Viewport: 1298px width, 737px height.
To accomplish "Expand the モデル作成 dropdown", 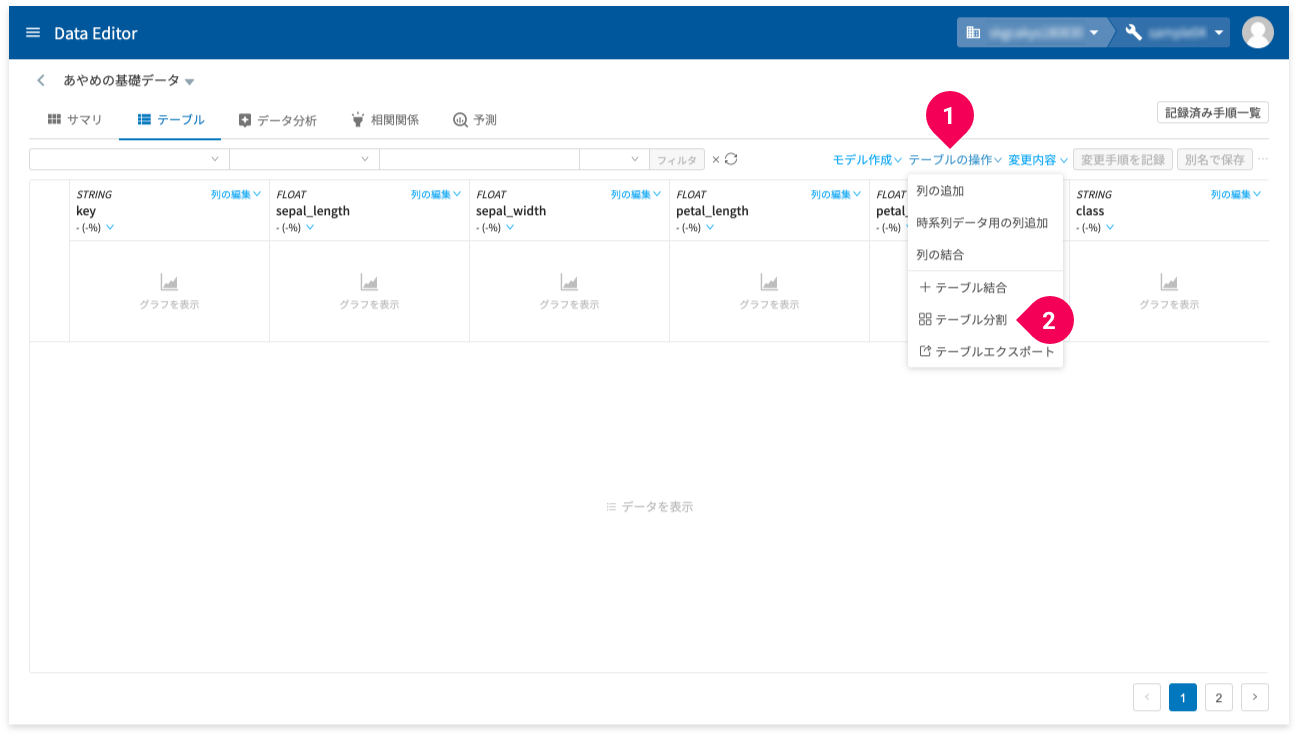I will 866,159.
